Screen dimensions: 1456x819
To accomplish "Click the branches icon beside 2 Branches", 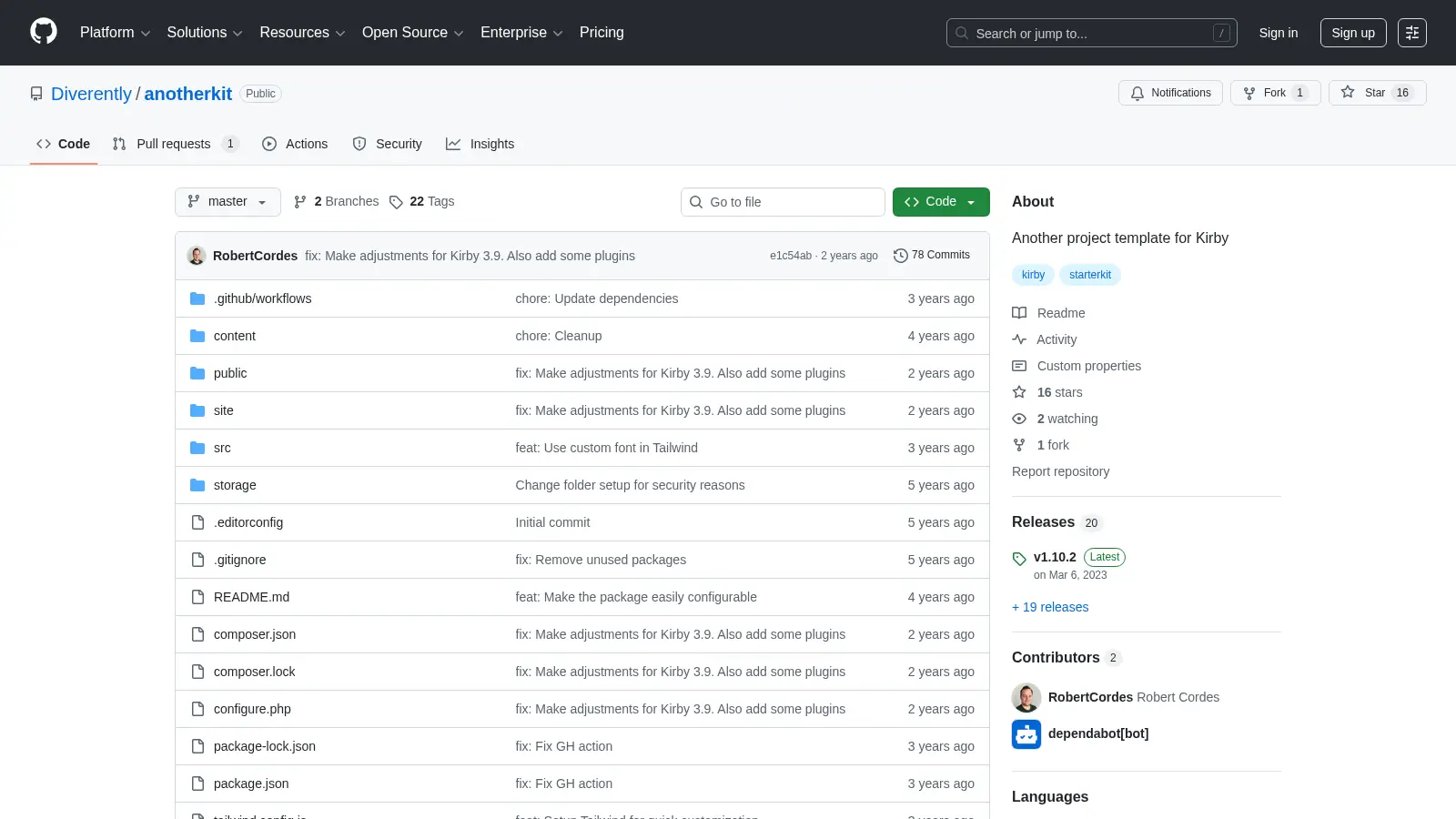I will pyautogui.click(x=300, y=202).
